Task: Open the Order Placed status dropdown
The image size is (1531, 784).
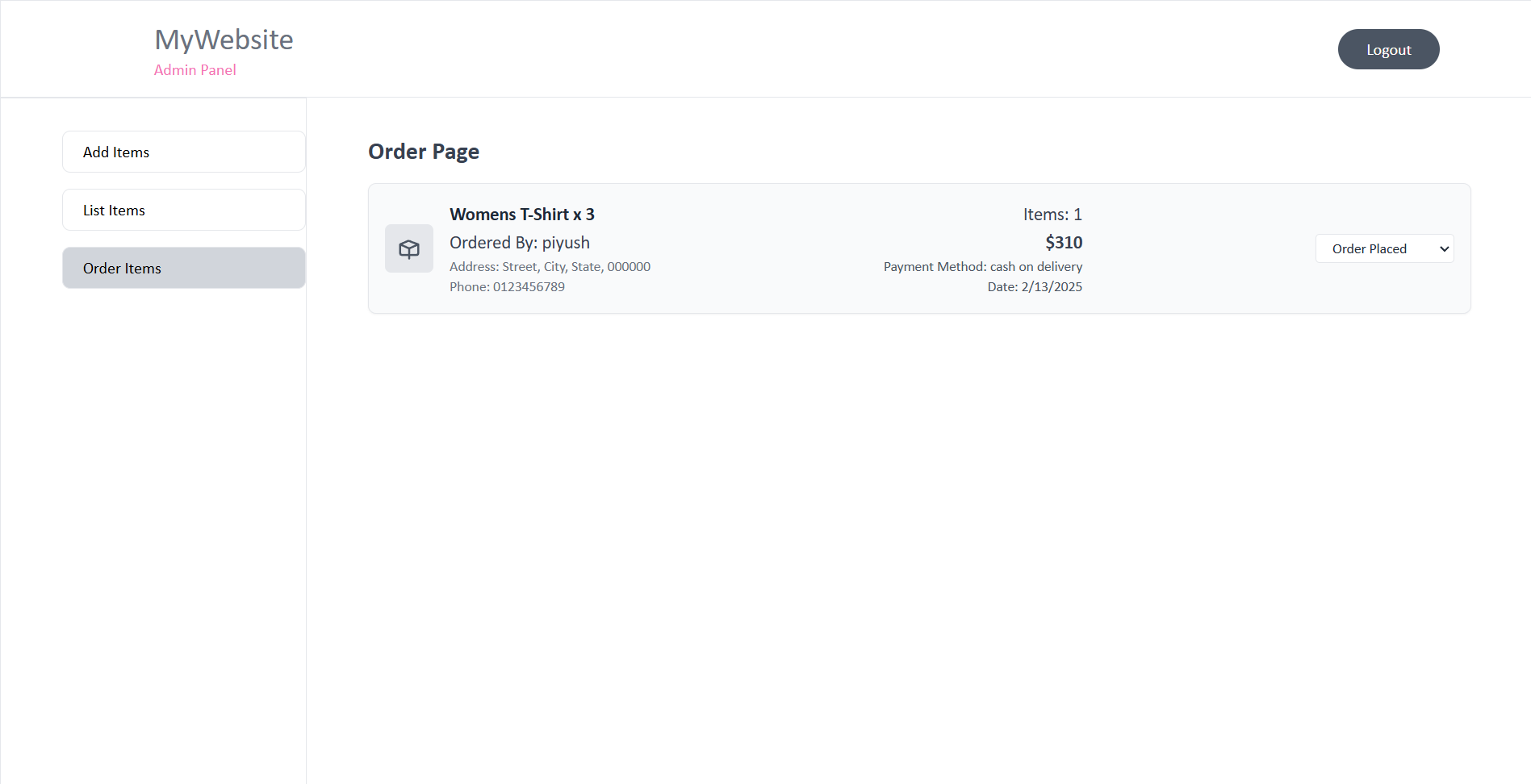Action: point(1384,248)
